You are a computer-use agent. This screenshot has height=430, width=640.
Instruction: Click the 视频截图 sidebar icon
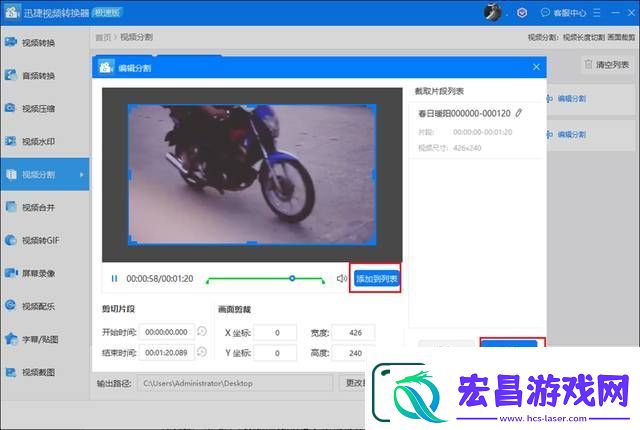click(x=11, y=372)
